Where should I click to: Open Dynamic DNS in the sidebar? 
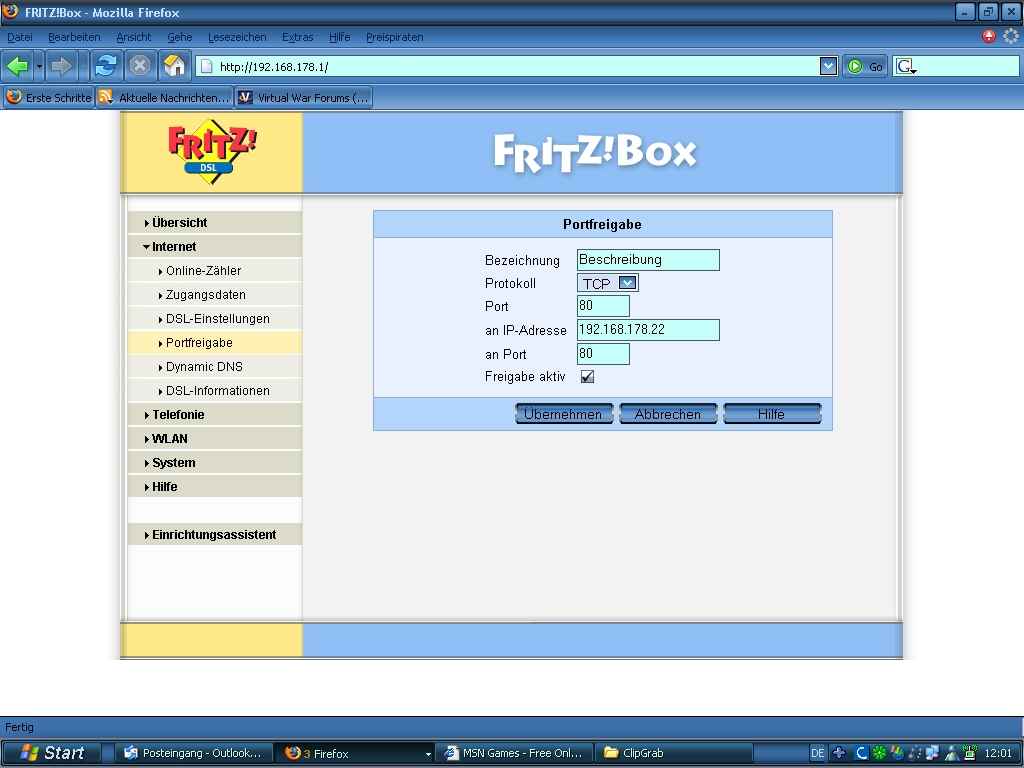[215, 367]
